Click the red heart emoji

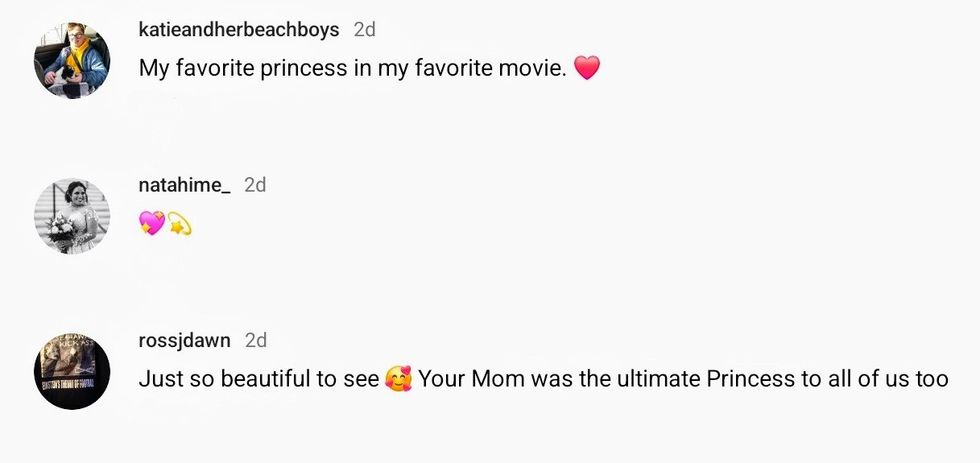click(x=587, y=69)
